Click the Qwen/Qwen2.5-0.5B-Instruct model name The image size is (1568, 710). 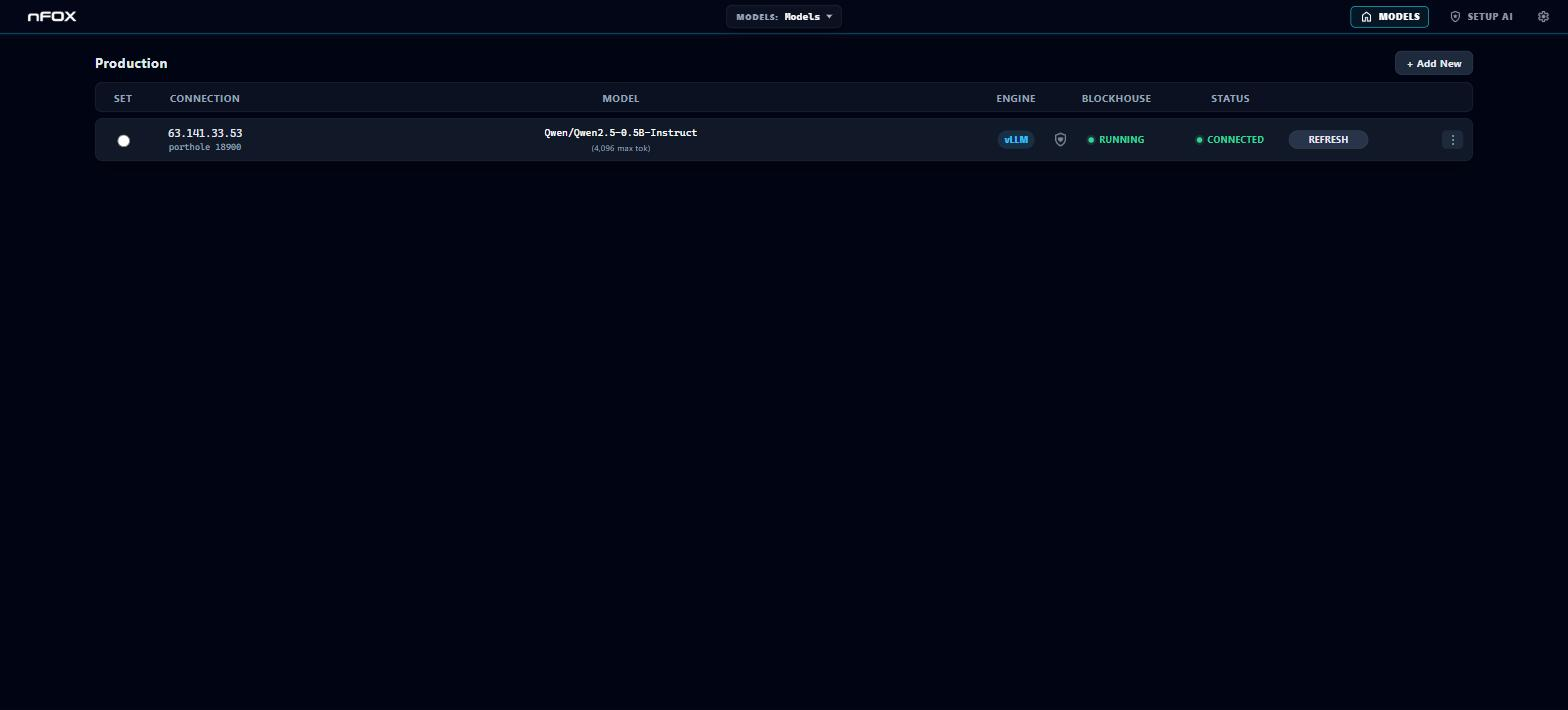pyautogui.click(x=621, y=132)
